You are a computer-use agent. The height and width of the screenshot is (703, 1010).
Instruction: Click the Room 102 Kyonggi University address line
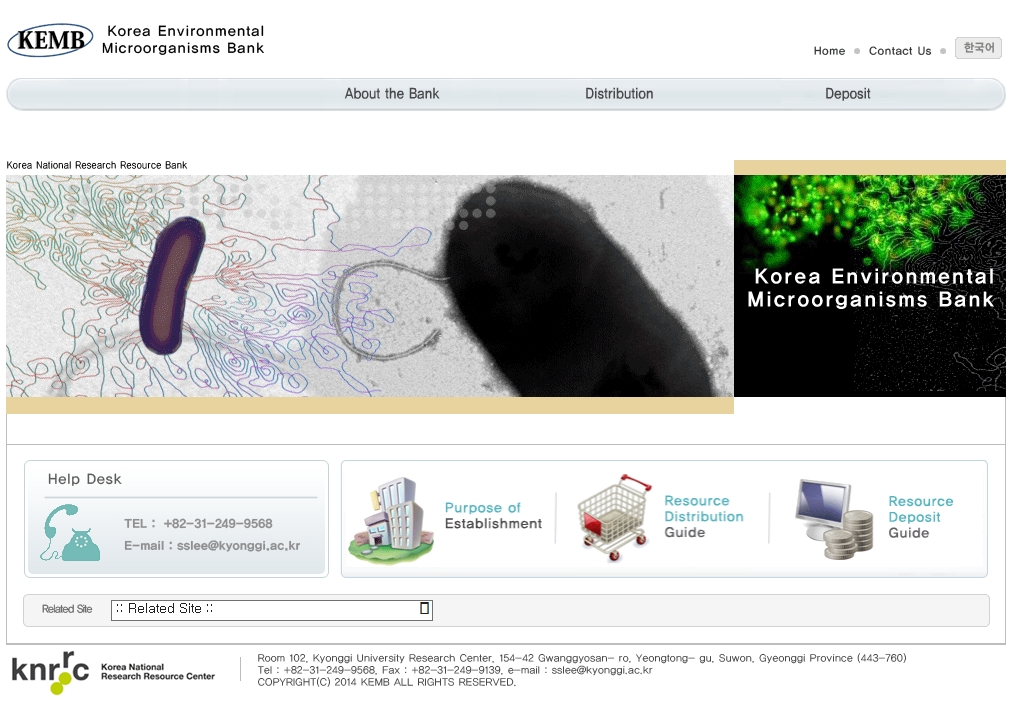click(x=582, y=658)
